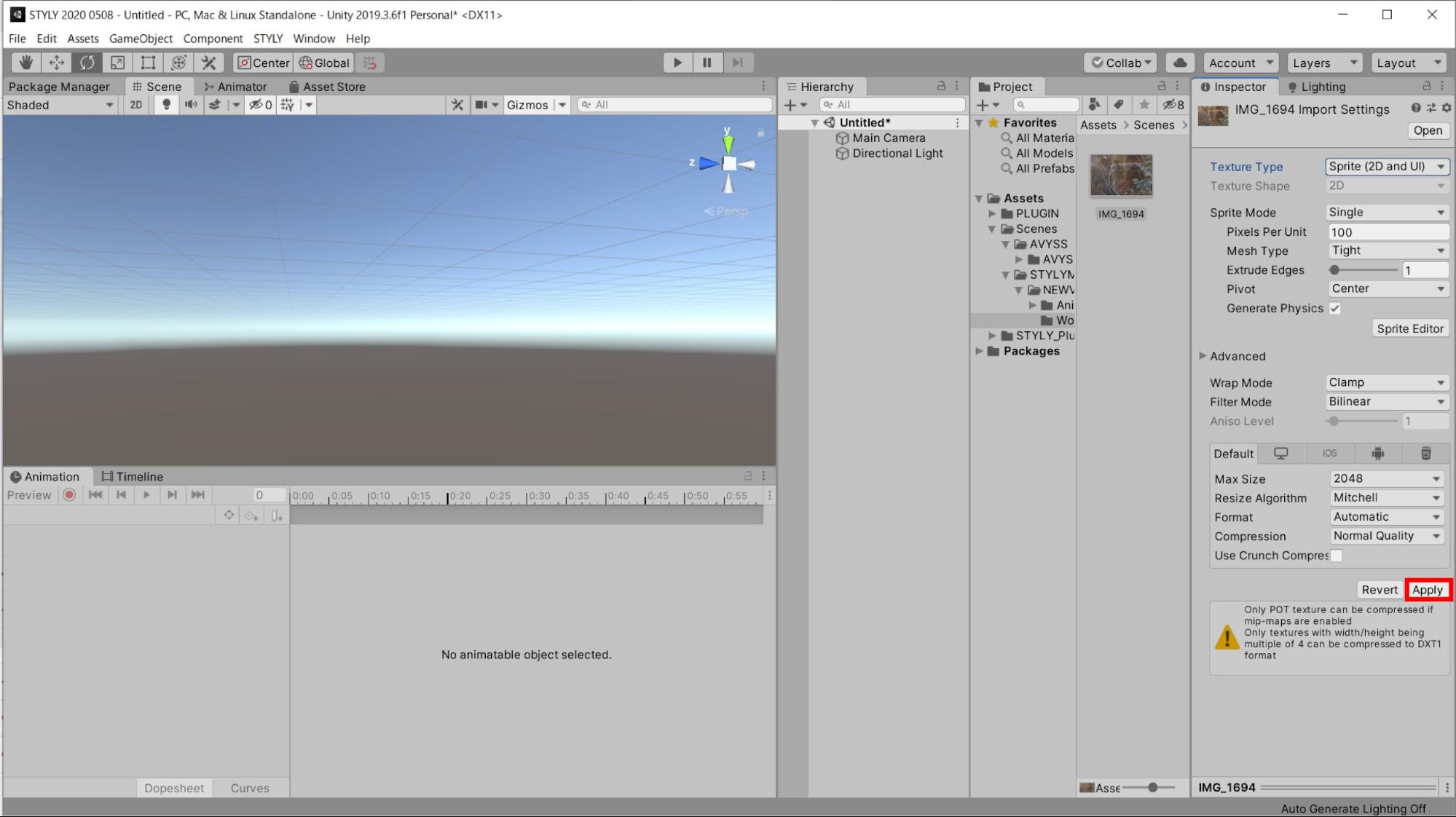The width and height of the screenshot is (1456, 817).
Task: Switch to the Timeline tab
Action: coord(133,477)
